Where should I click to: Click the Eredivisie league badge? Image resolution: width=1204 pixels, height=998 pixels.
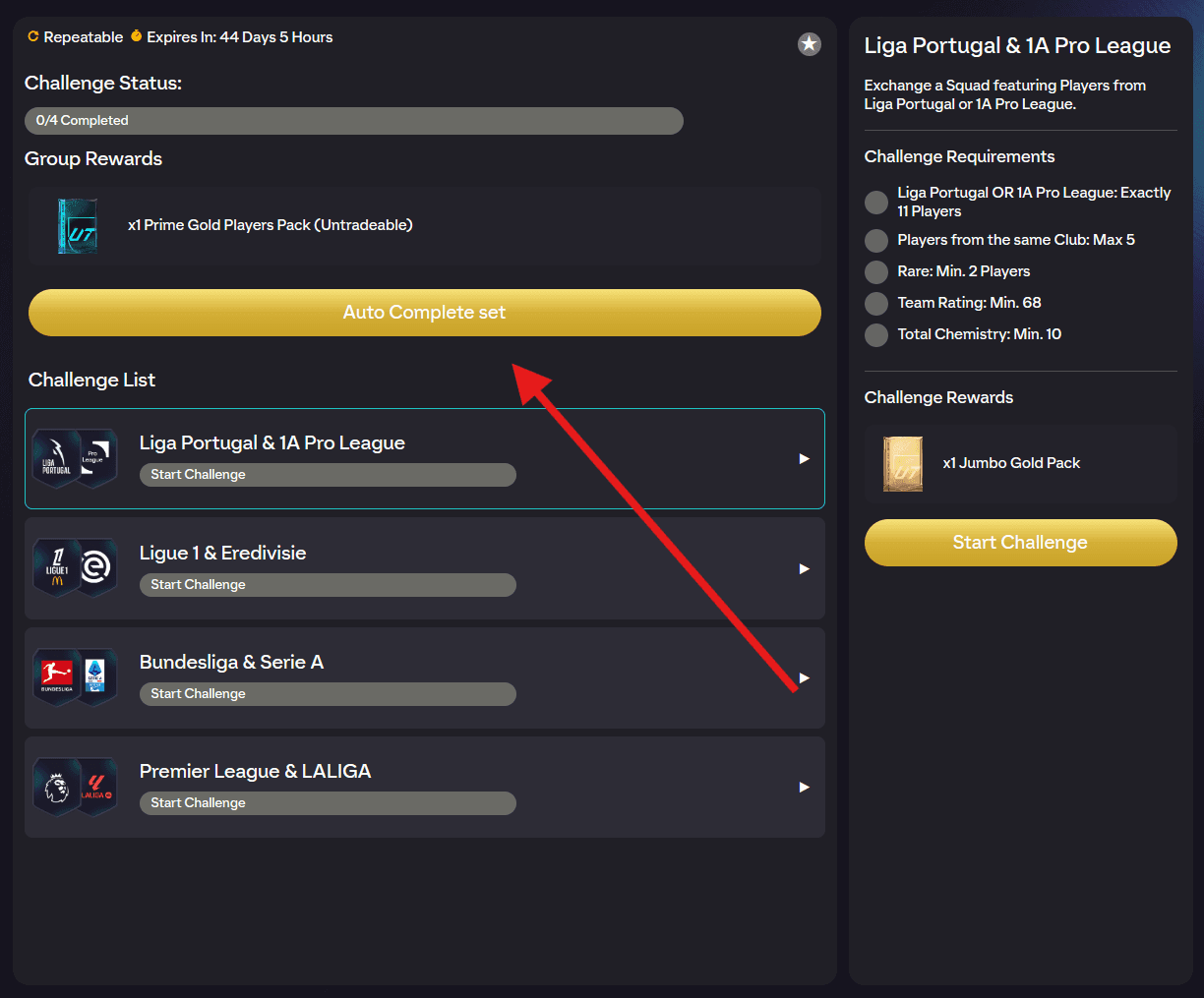pos(95,568)
